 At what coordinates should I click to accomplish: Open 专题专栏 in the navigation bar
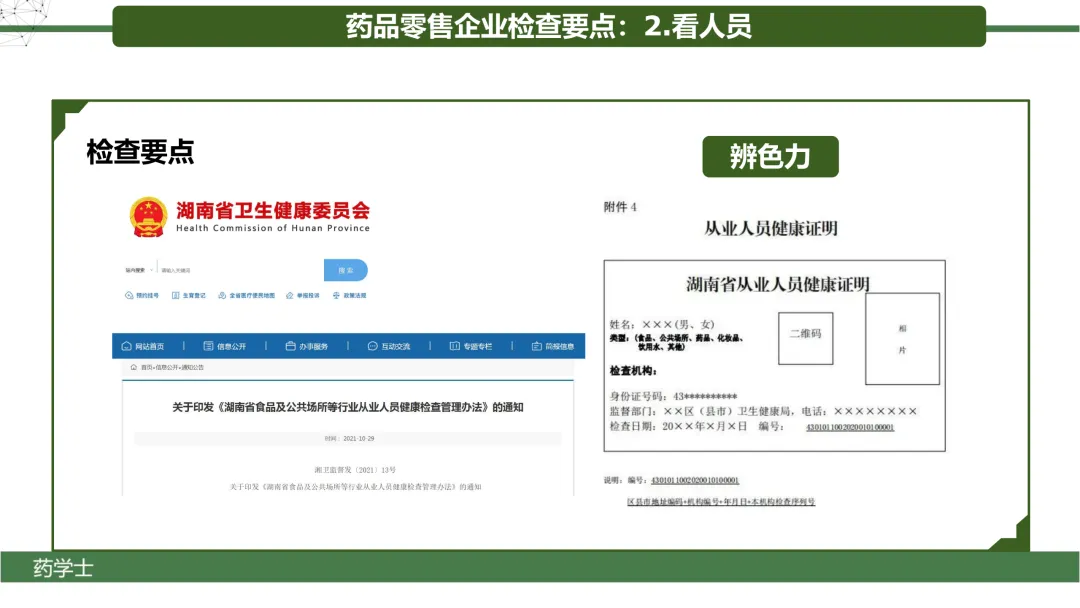click(470, 346)
